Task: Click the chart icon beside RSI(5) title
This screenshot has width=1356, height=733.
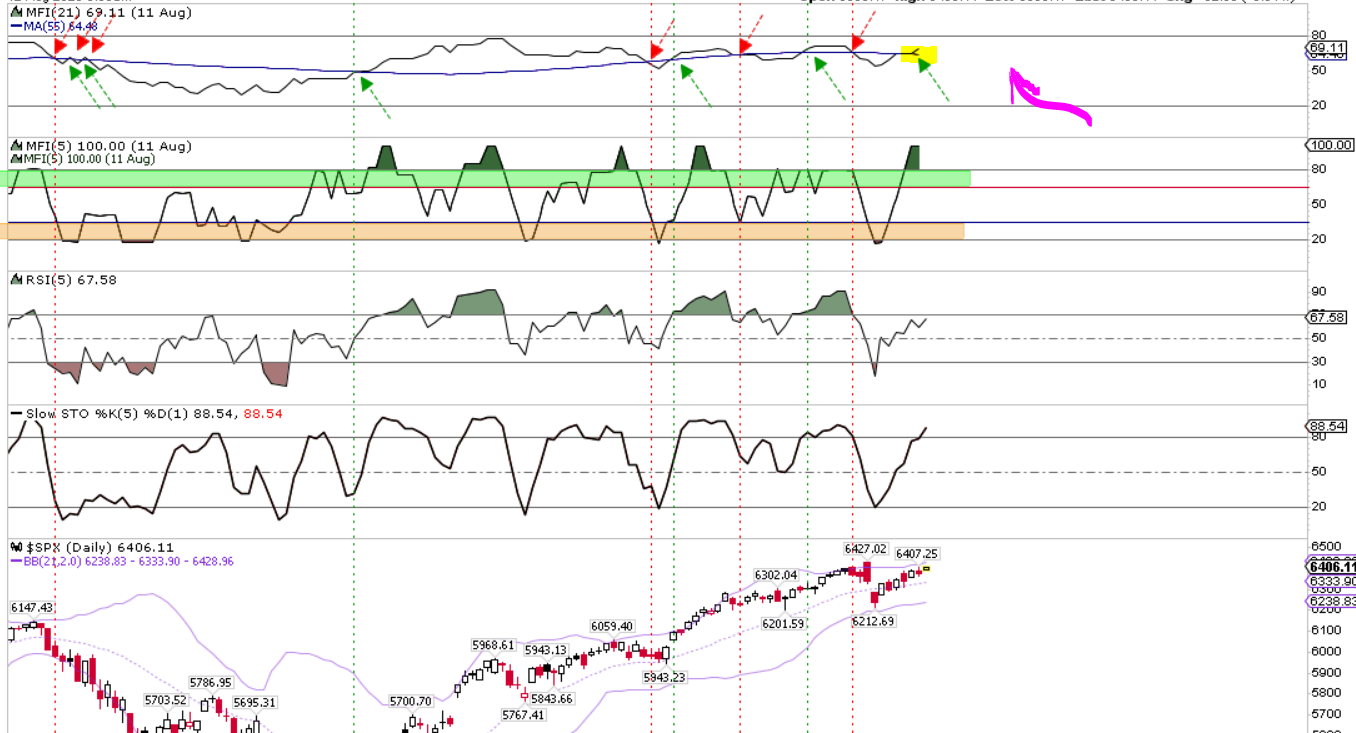Action: click(x=16, y=280)
